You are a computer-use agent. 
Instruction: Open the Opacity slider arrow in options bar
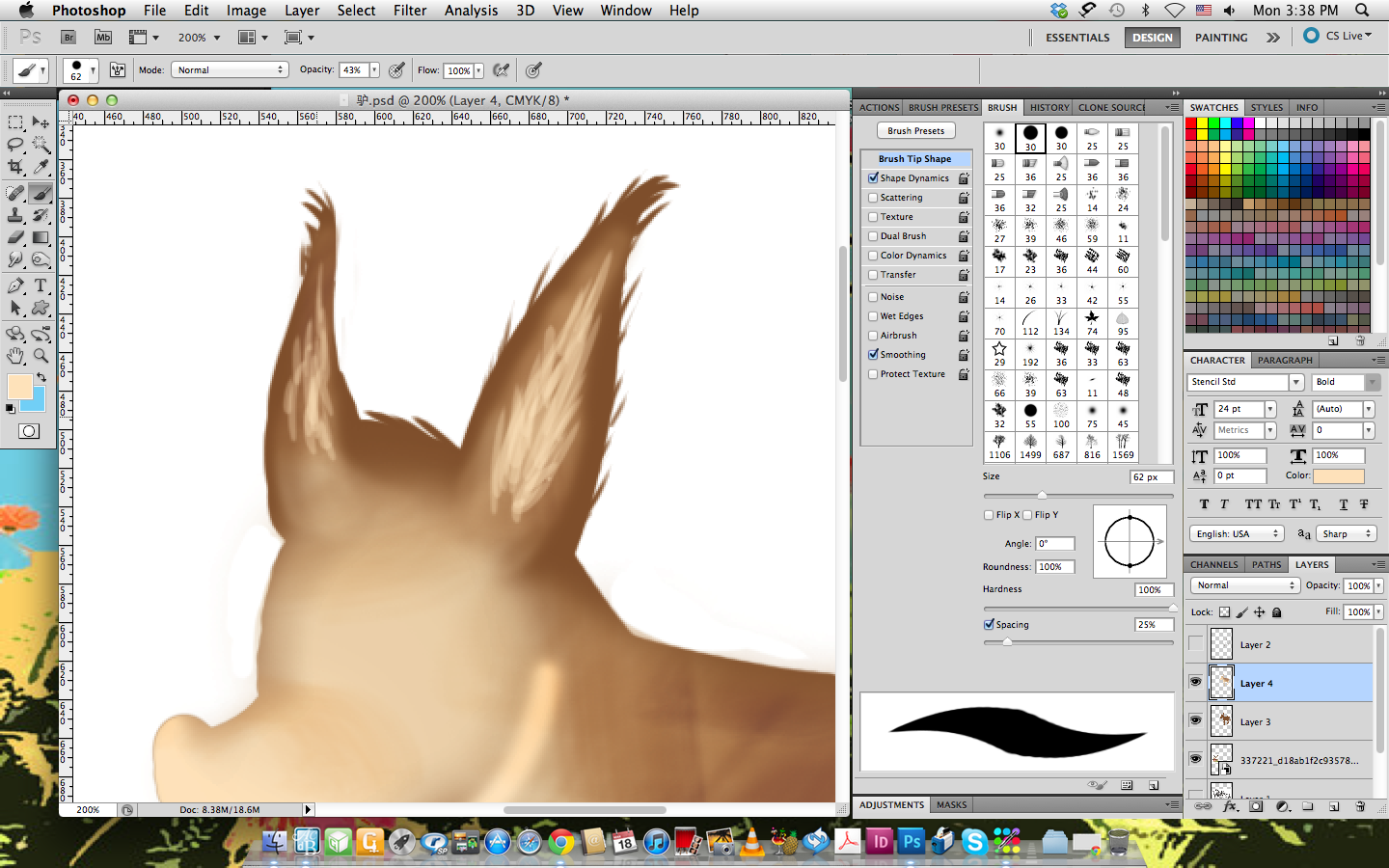(x=374, y=70)
